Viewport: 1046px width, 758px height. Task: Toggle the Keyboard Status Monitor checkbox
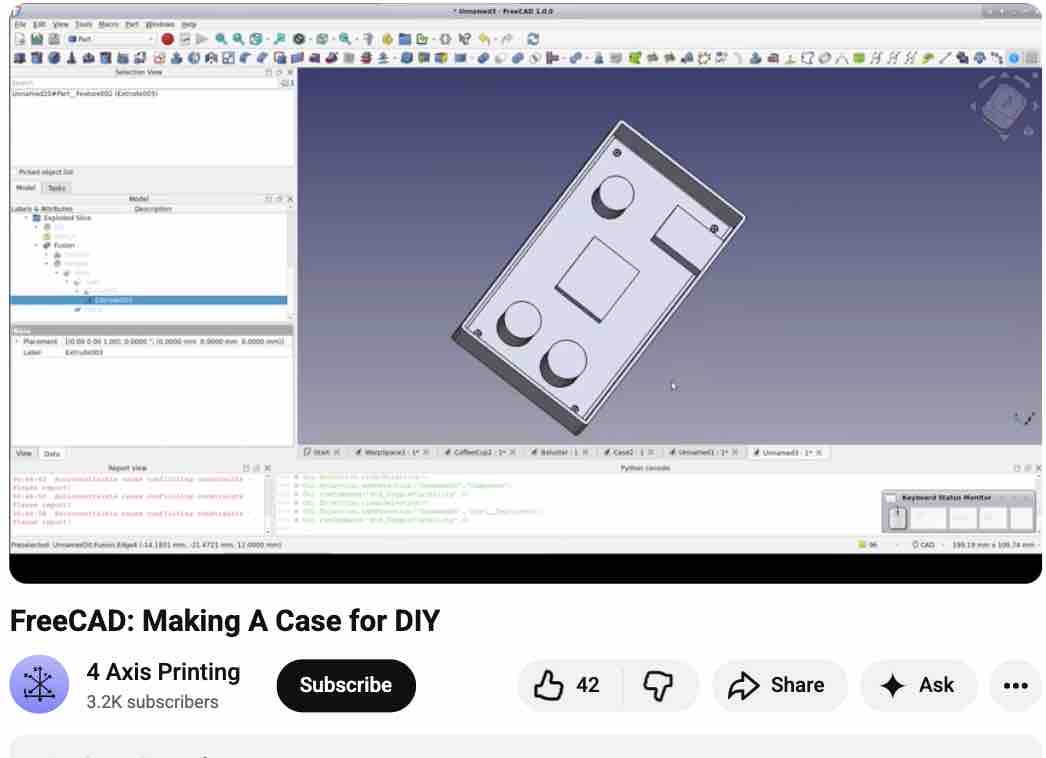tap(891, 498)
